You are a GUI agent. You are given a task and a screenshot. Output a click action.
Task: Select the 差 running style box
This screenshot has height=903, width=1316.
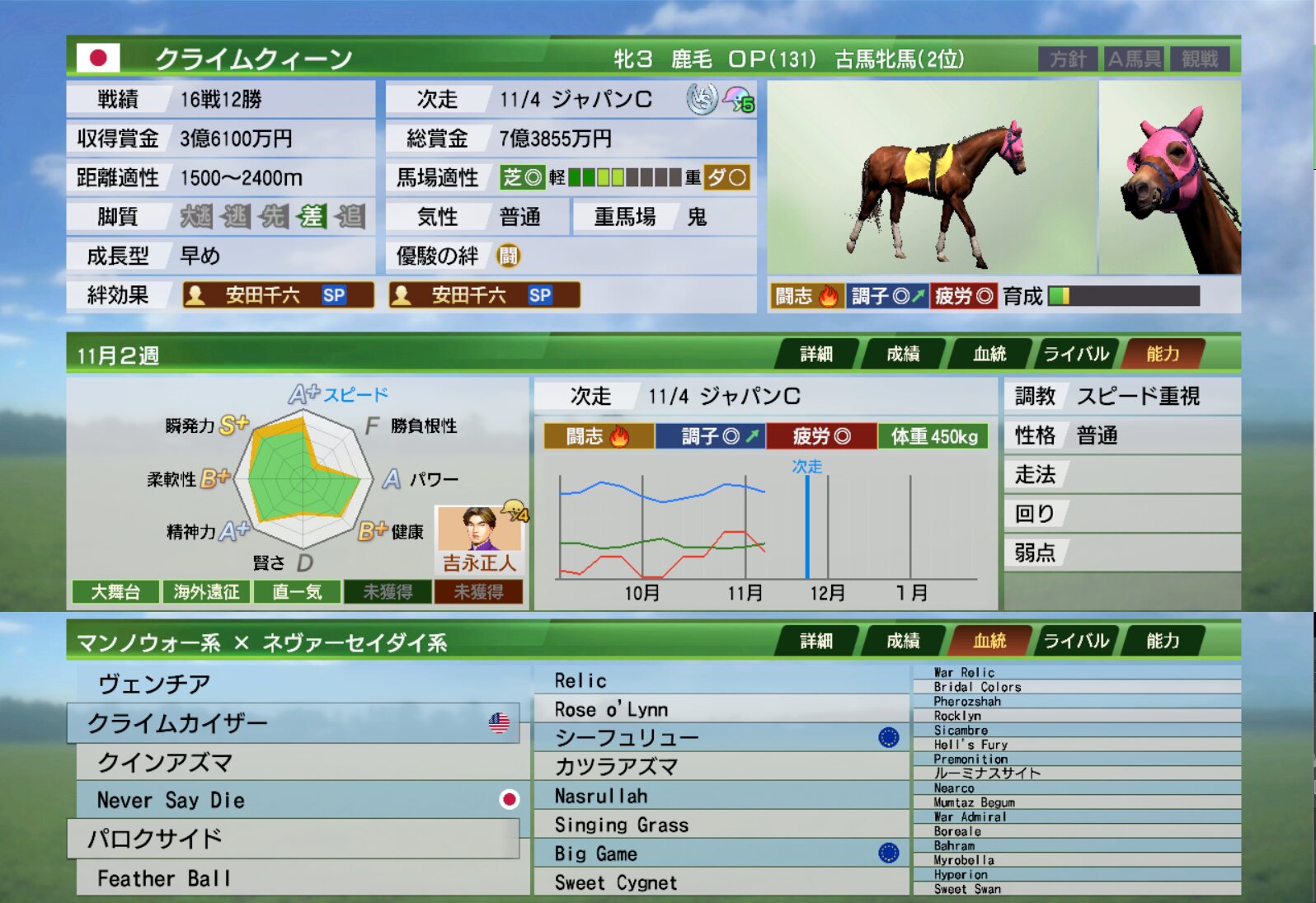[x=312, y=217]
